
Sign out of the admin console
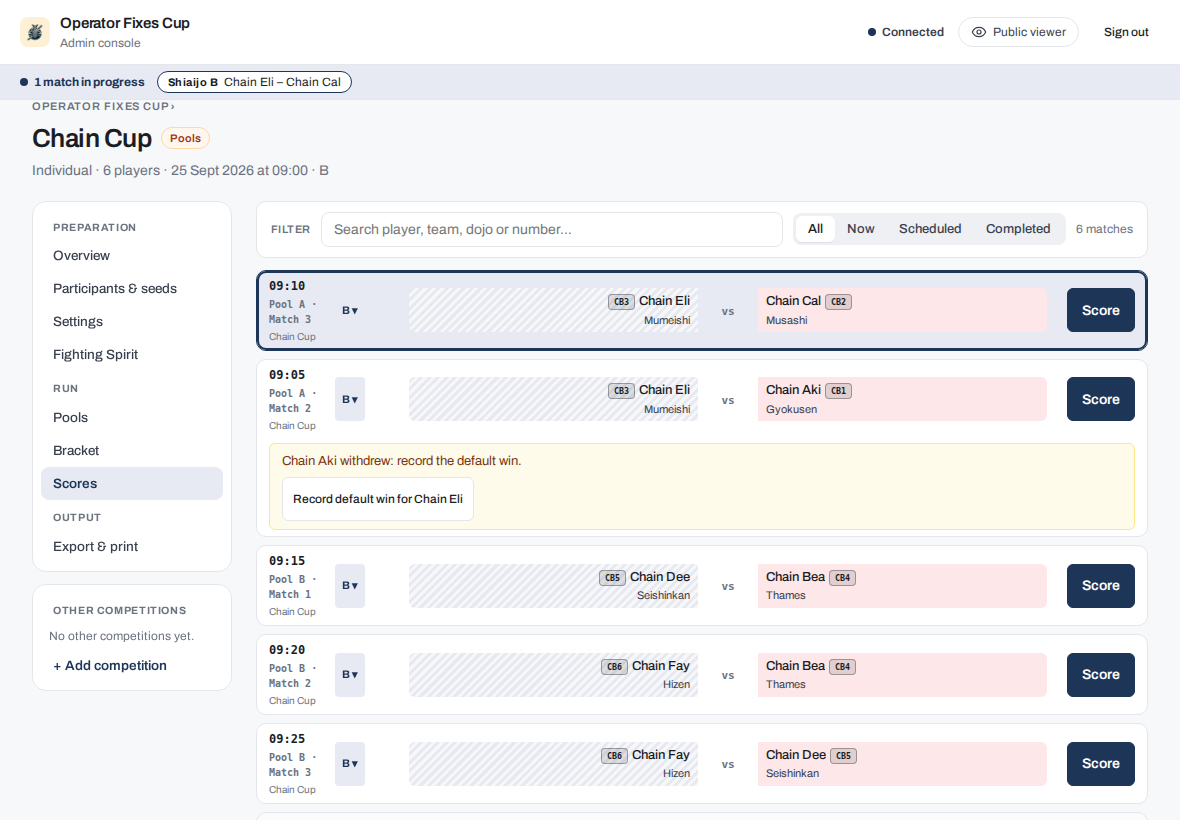click(x=1126, y=32)
